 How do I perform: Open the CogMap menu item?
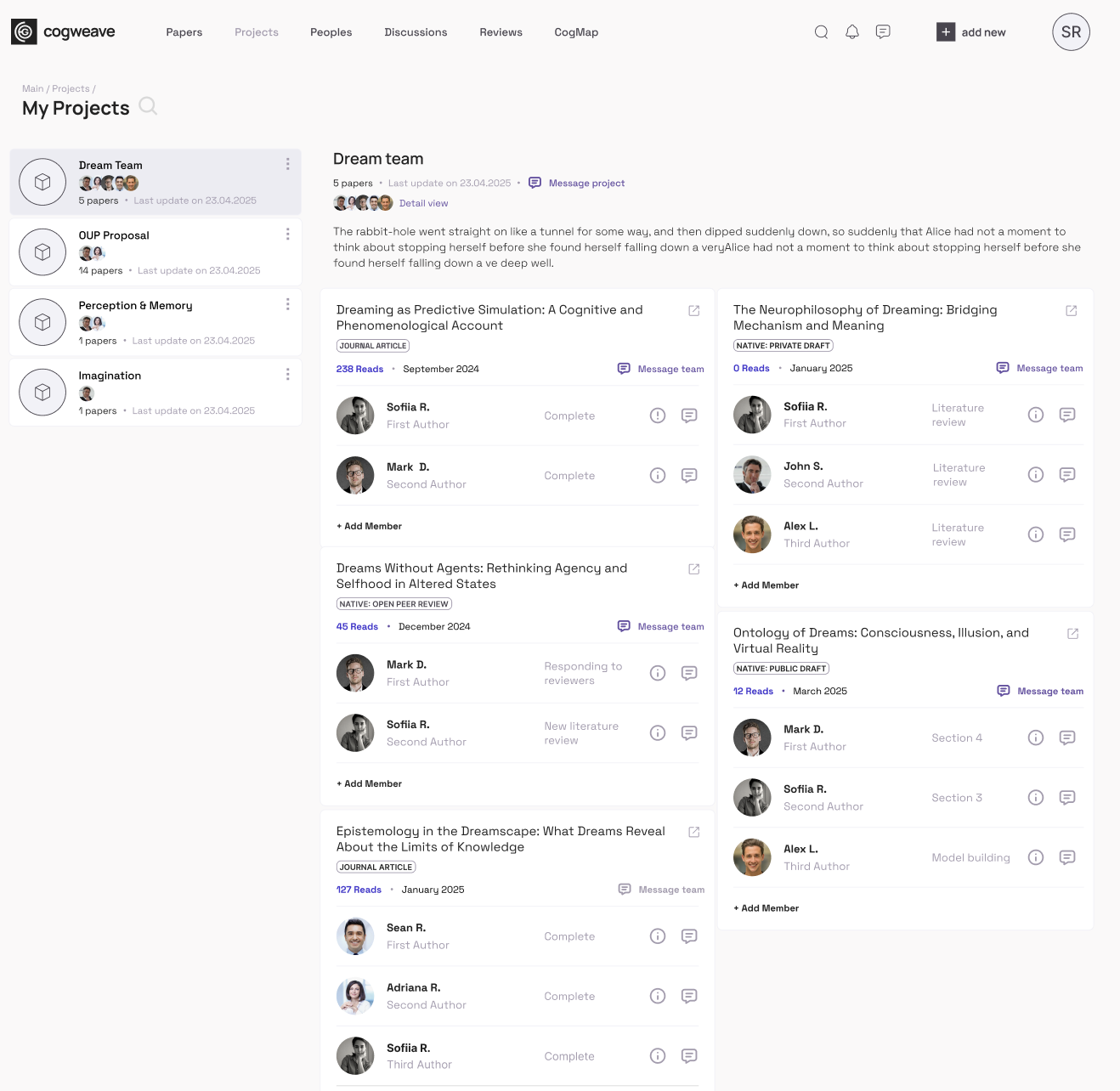(x=576, y=32)
